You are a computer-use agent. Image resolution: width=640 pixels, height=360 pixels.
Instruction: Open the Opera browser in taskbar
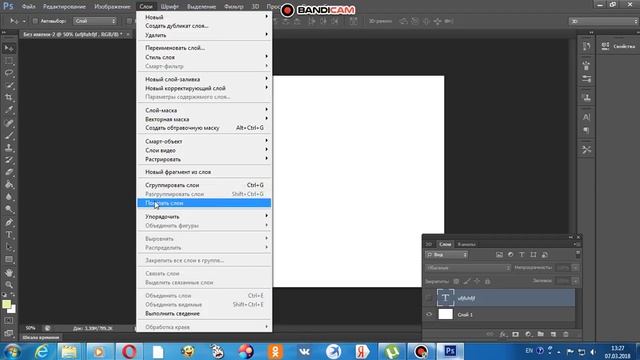click(129, 351)
